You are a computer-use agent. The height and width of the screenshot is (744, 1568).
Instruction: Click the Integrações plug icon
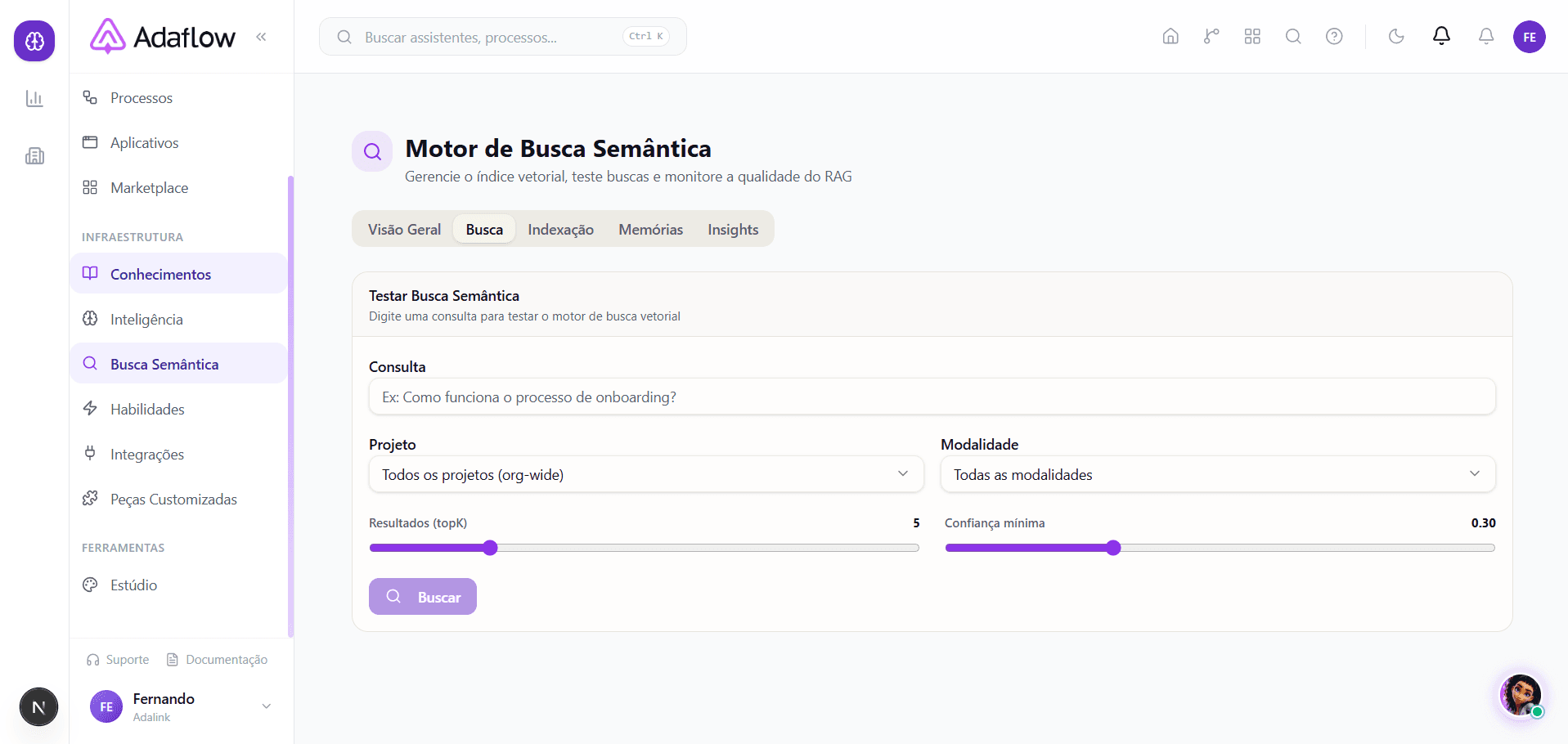(90, 454)
